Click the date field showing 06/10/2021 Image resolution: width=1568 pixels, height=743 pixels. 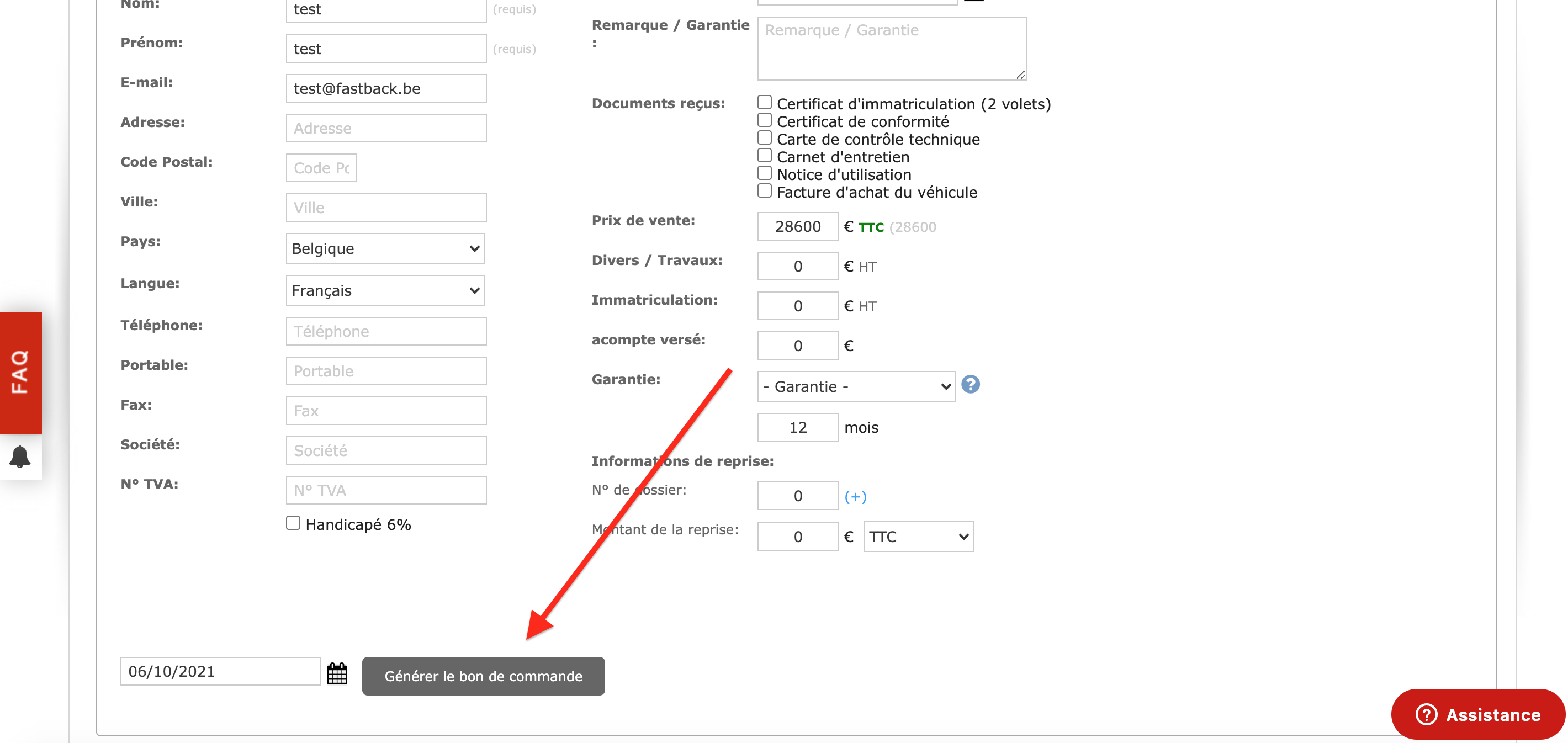(x=220, y=671)
